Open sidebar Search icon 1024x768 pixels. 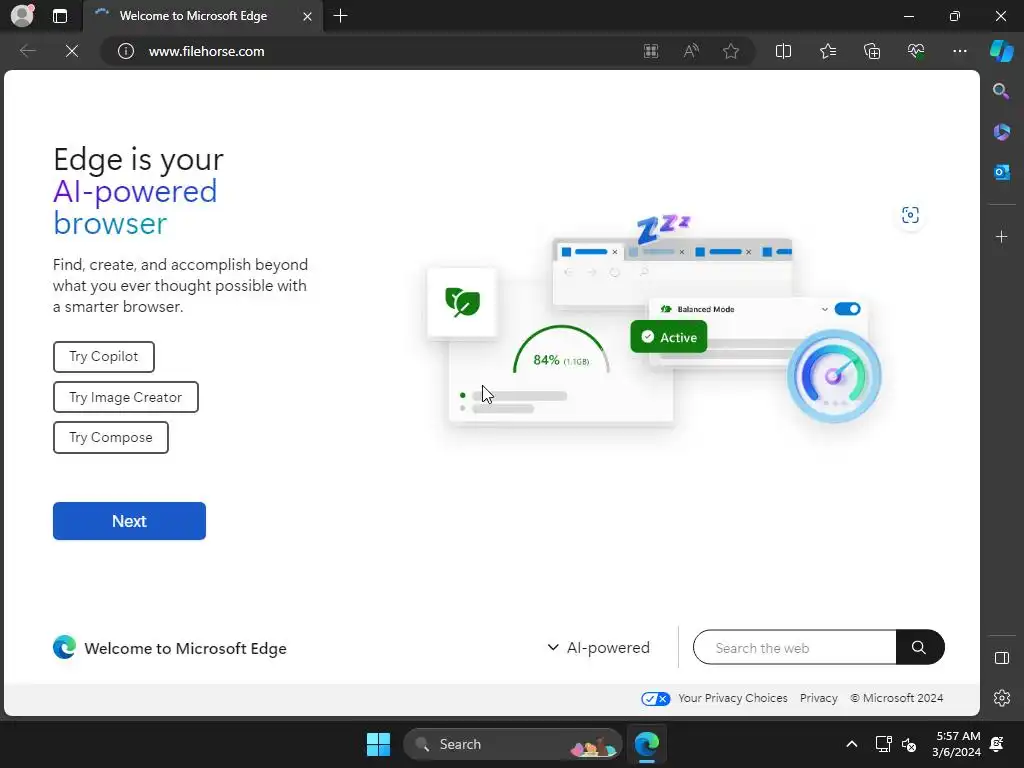pos(1001,91)
